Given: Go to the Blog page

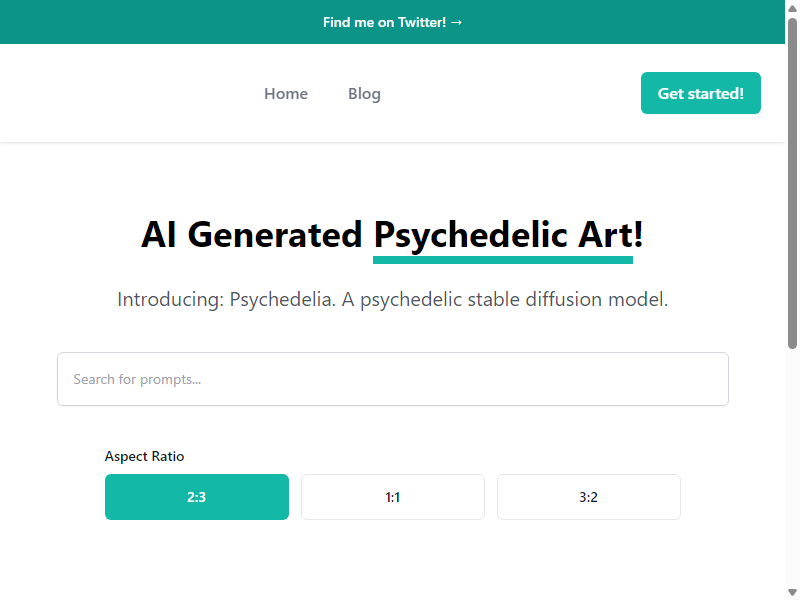Looking at the screenshot, I should [364, 94].
